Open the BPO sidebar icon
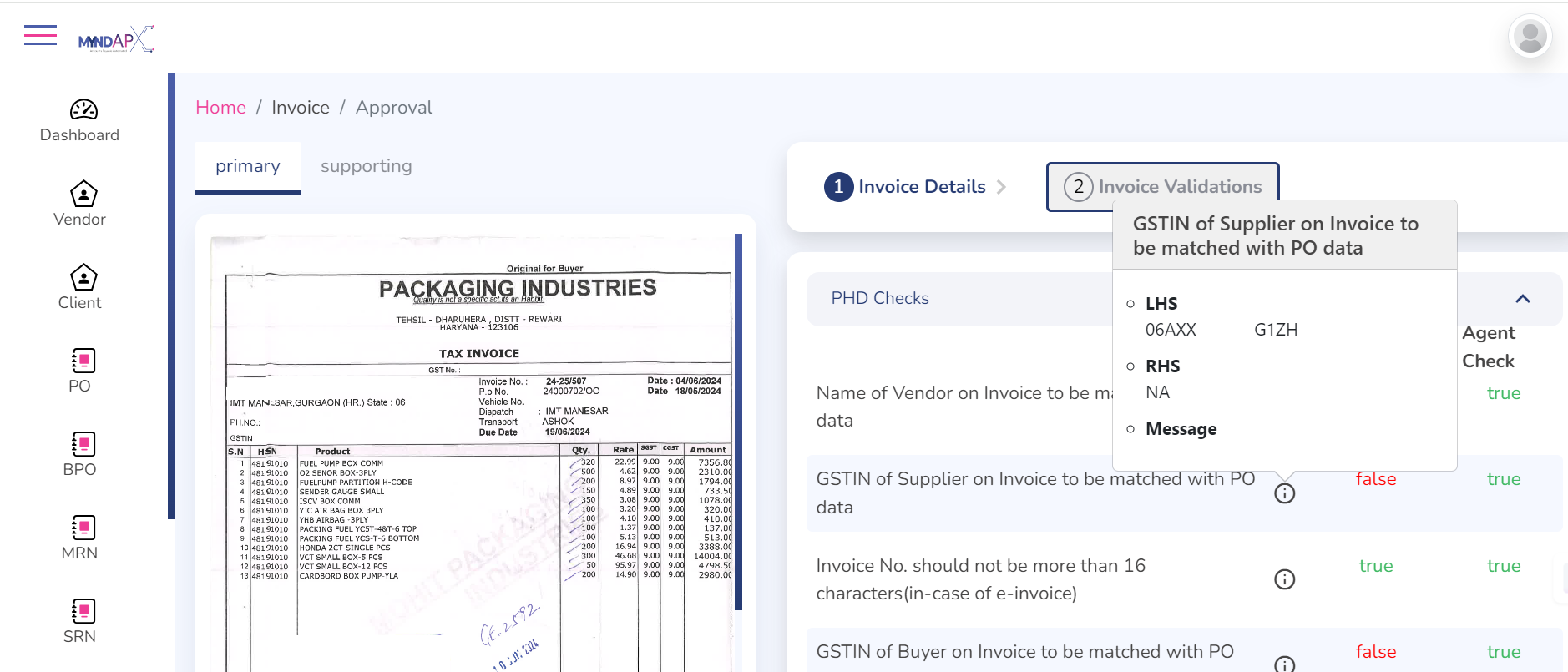Image resolution: width=1568 pixels, height=672 pixels. (x=83, y=444)
